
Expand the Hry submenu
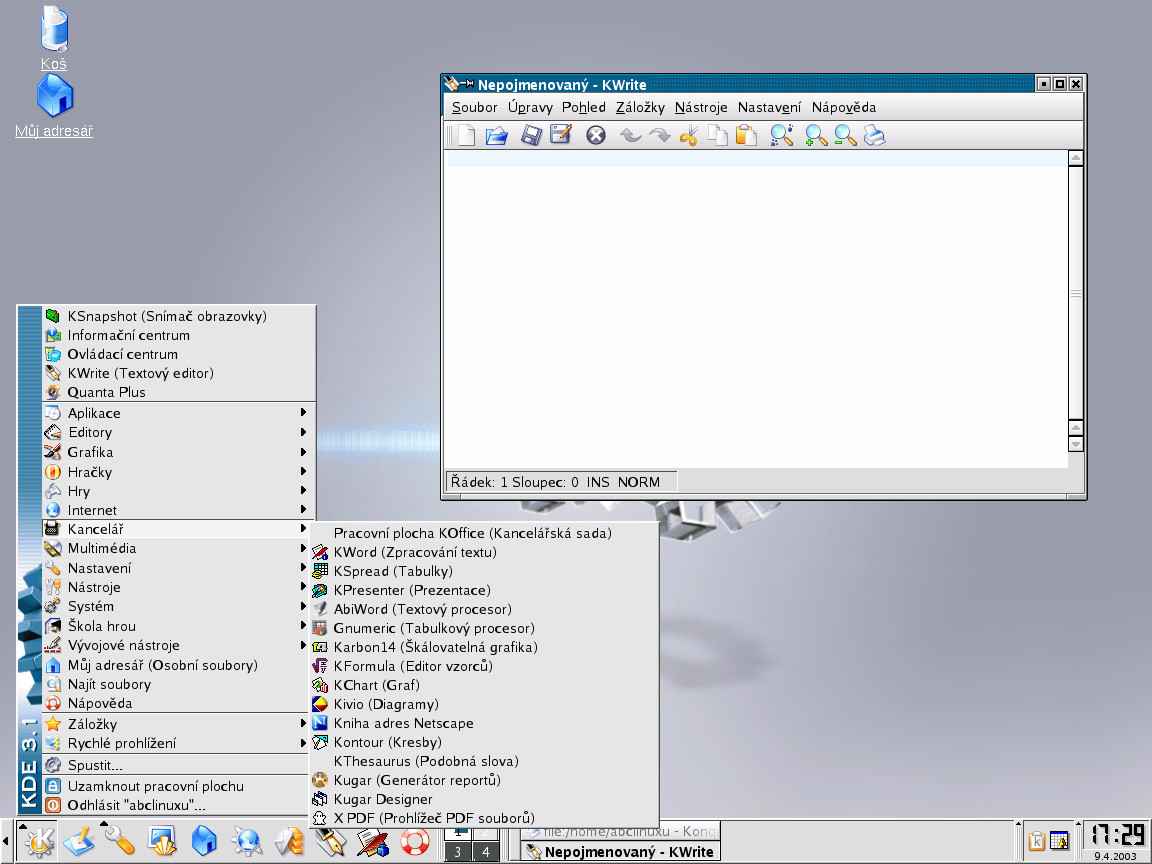[x=179, y=491]
